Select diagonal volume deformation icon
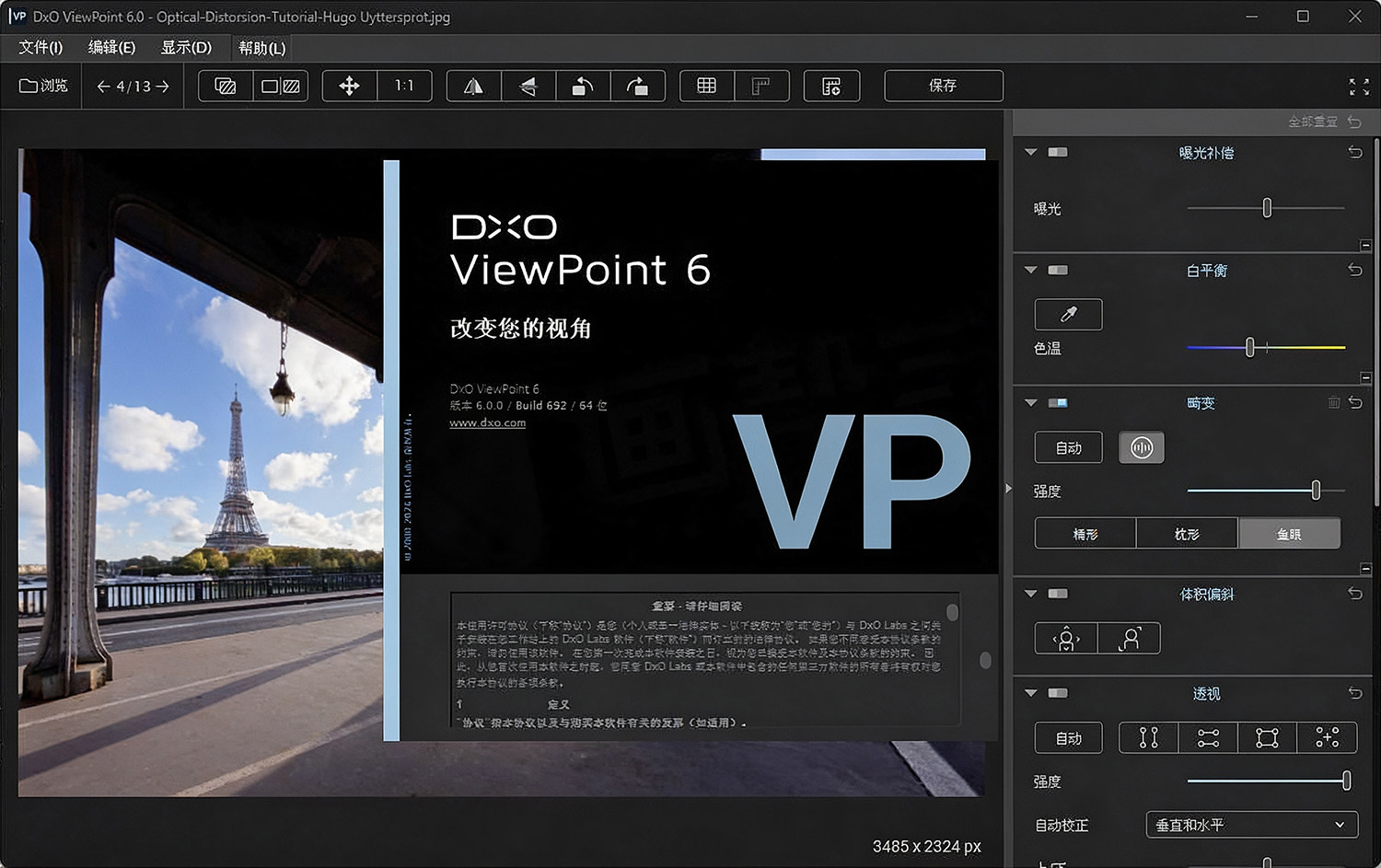The width and height of the screenshot is (1381, 868). click(1130, 638)
